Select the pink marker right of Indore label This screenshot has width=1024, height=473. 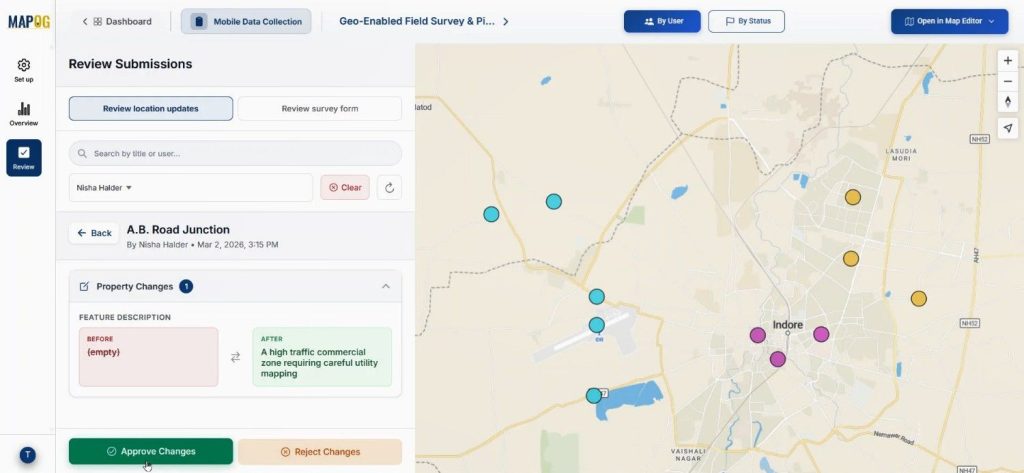[x=822, y=334]
